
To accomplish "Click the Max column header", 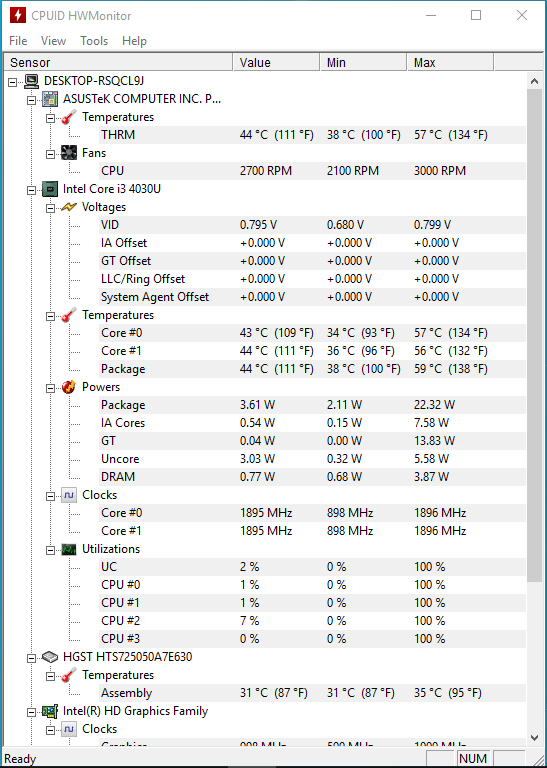I will coord(451,63).
